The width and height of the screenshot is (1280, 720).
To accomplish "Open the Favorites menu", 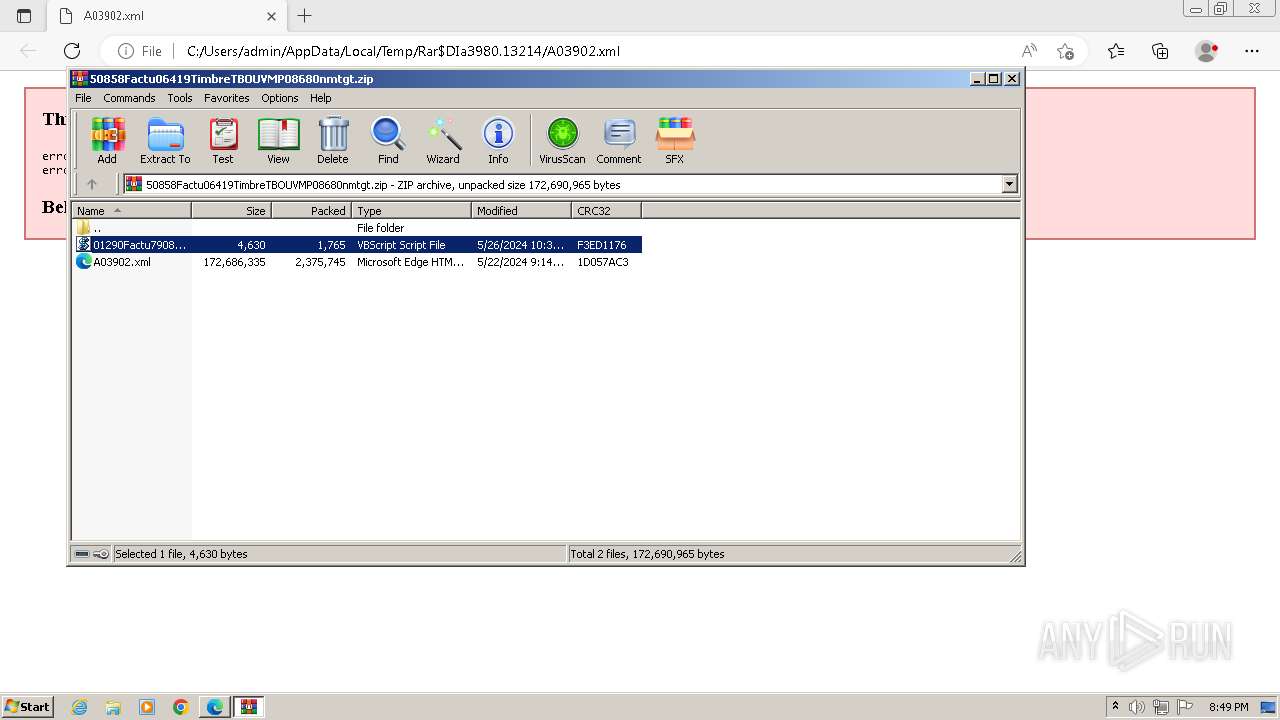I will click(227, 98).
